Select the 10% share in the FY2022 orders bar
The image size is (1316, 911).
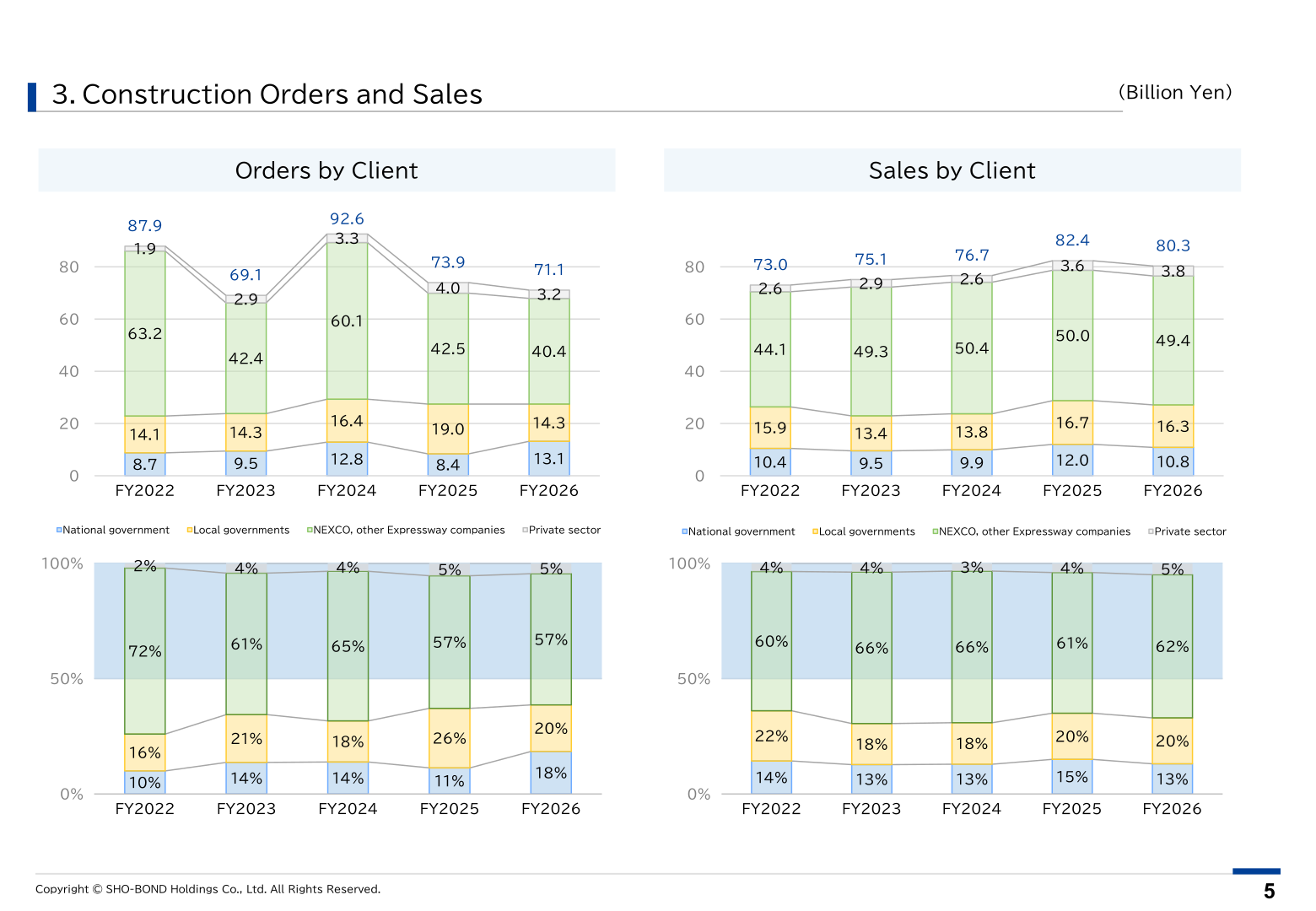[145, 784]
